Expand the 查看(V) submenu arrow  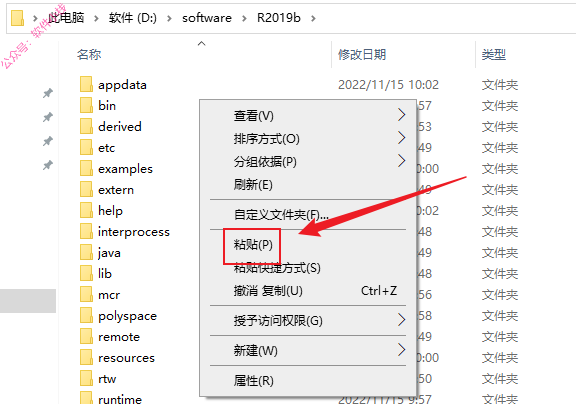[402, 115]
